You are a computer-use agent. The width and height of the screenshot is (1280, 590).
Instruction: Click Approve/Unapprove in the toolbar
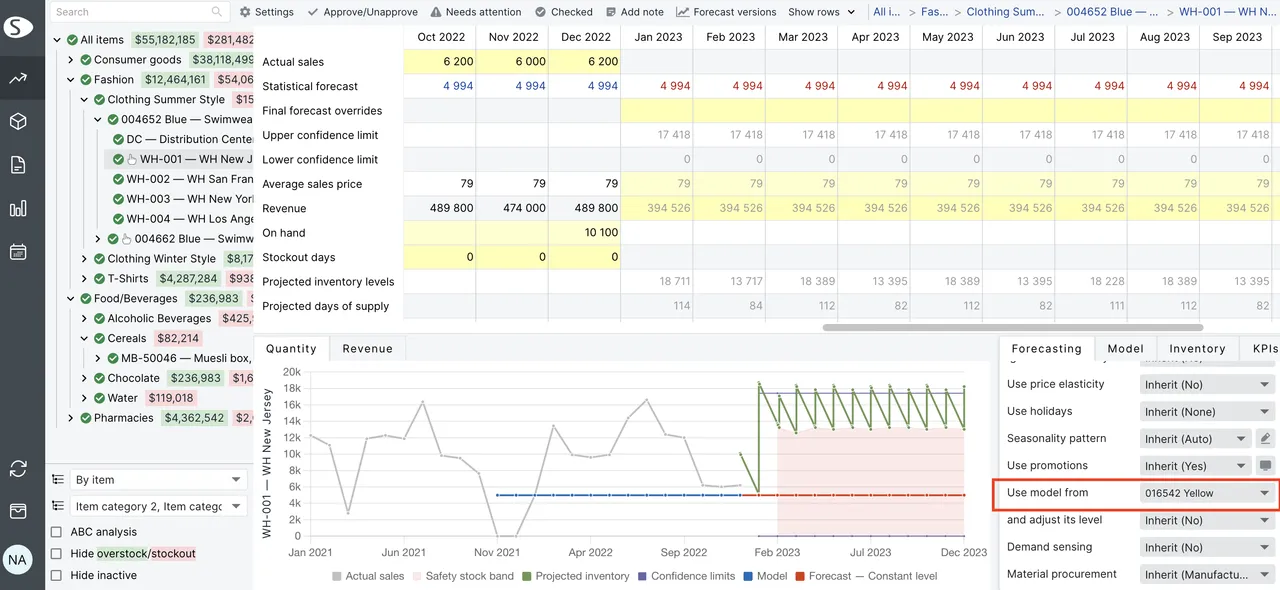(361, 12)
